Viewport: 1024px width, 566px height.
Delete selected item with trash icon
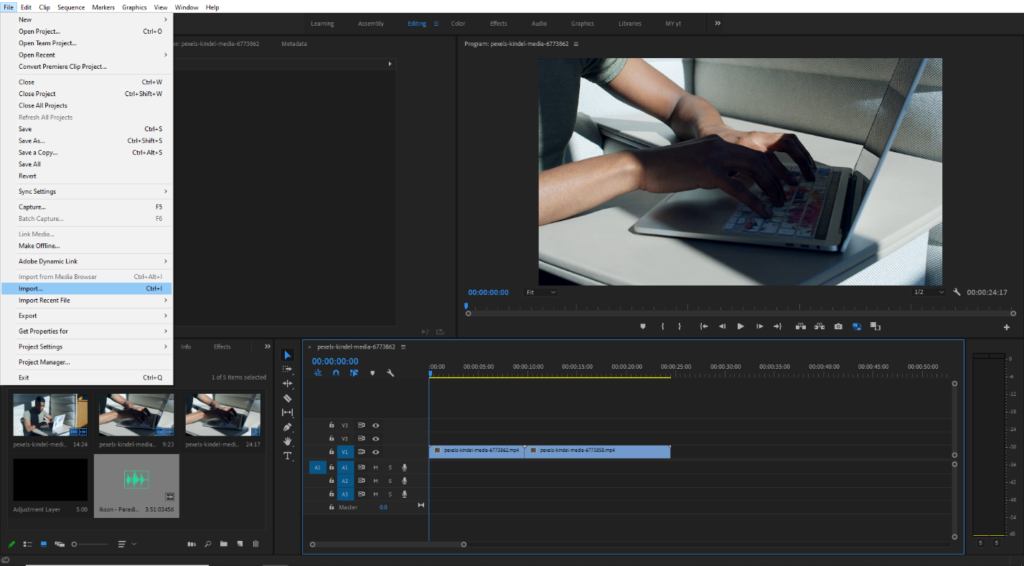[256, 544]
